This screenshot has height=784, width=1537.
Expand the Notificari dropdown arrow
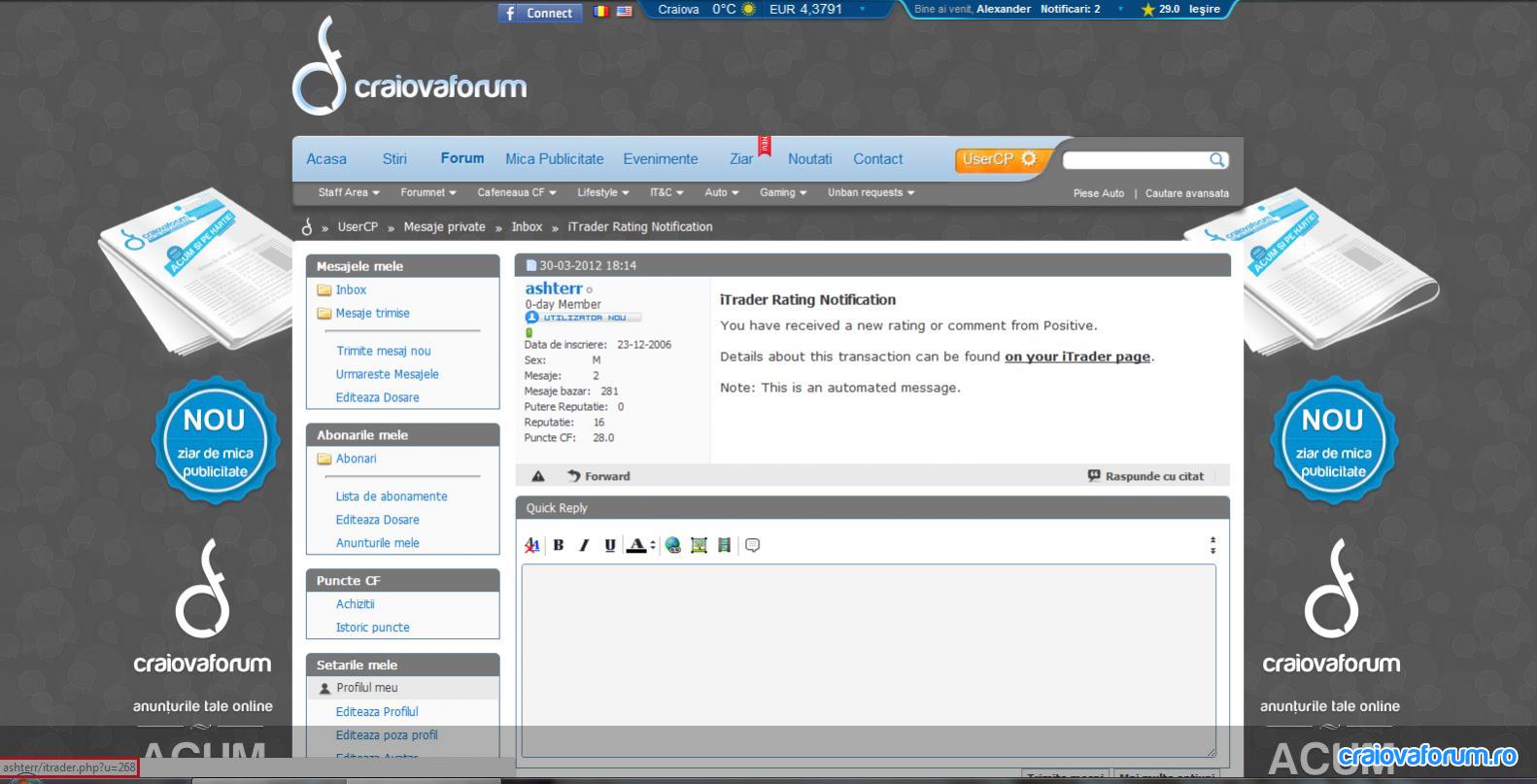(1120, 9)
